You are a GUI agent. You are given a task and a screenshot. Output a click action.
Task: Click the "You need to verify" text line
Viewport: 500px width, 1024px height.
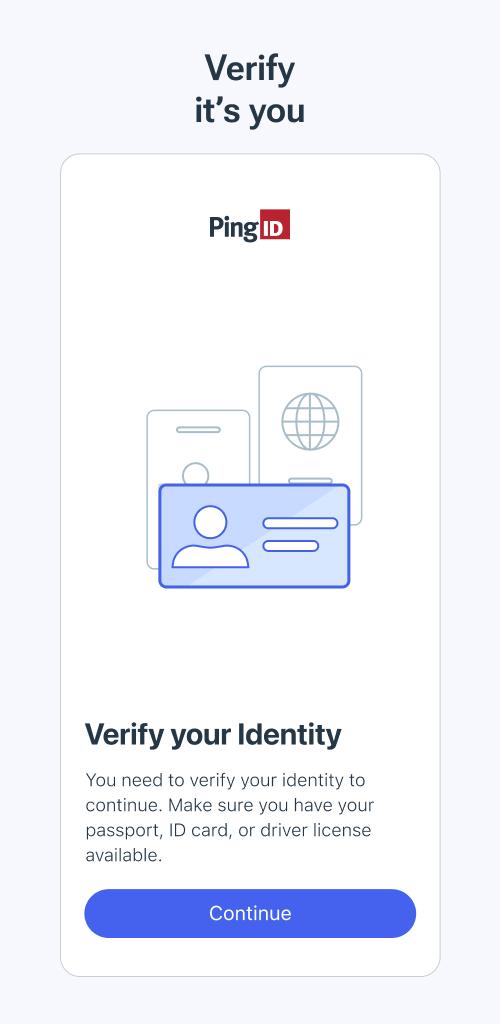click(x=225, y=780)
